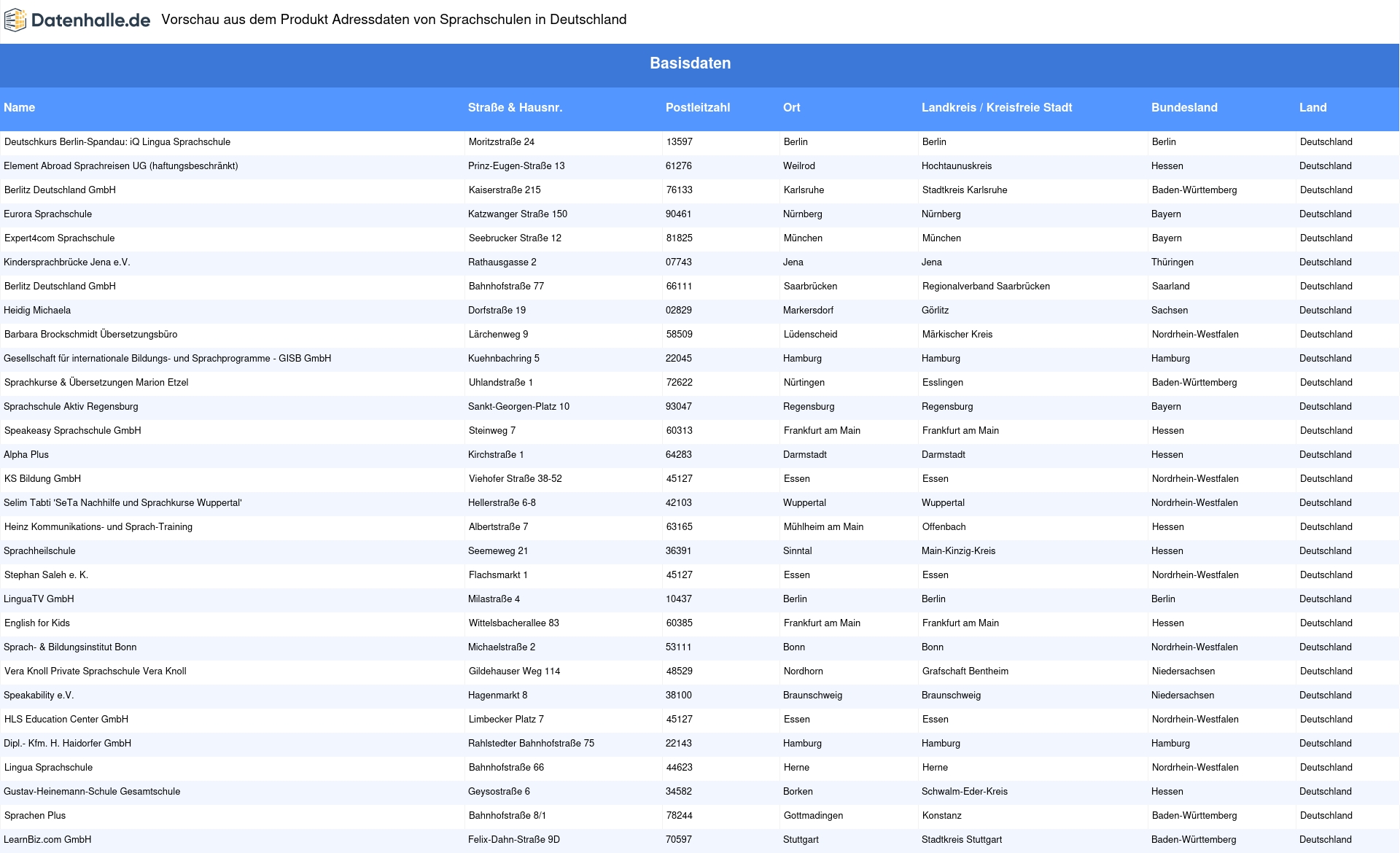Viewport: 1400px width, 853px height.
Task: Click Prinz-Eugen-Straße 13 cell
Action: pyautogui.click(x=516, y=166)
